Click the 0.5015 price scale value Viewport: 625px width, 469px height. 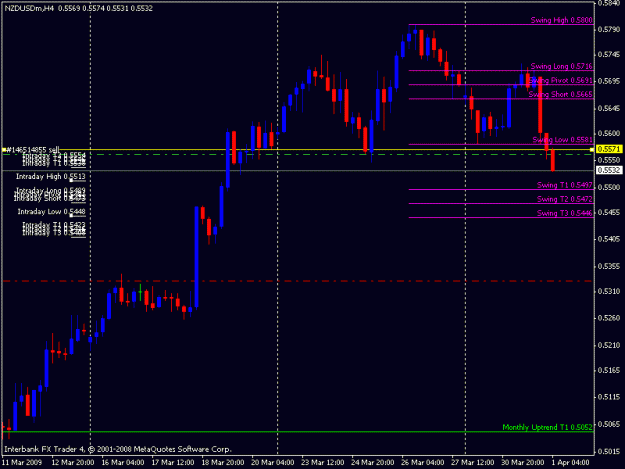coord(609,451)
